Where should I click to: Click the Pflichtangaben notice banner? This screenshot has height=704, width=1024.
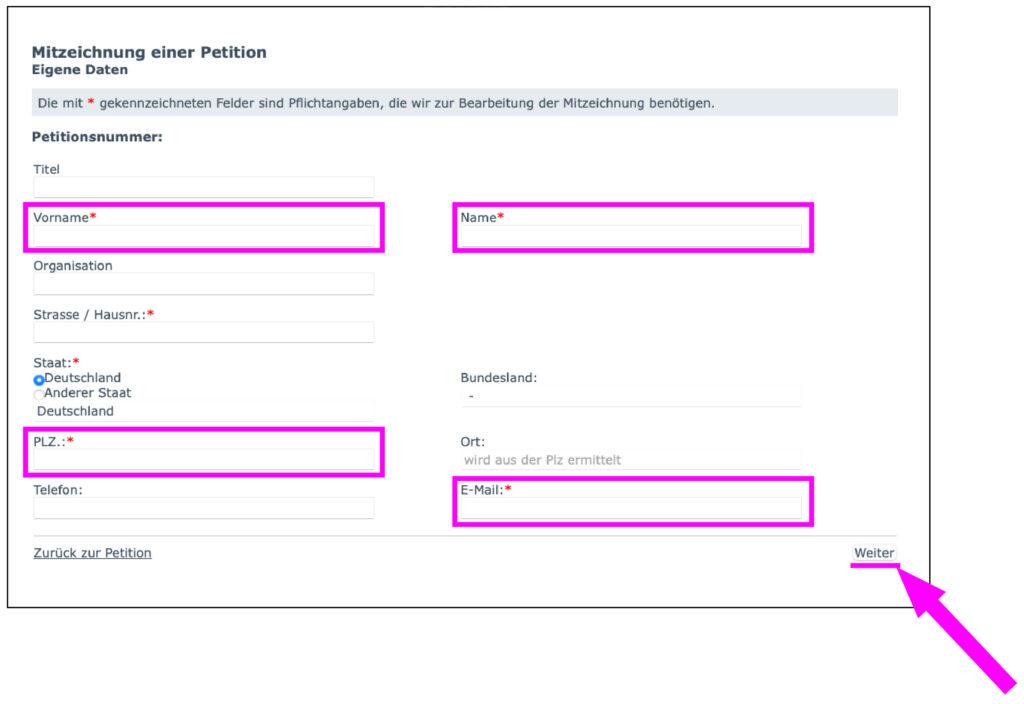tap(464, 103)
